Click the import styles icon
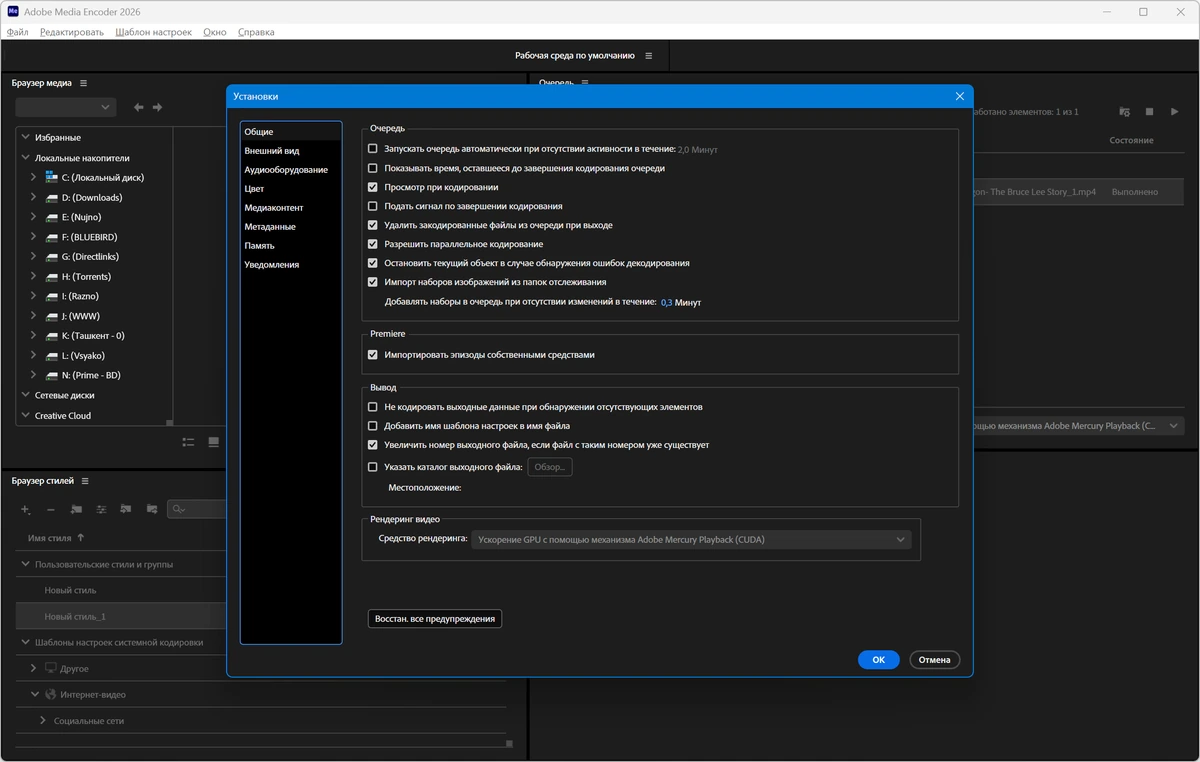The height and width of the screenshot is (762, 1200). click(x=126, y=509)
